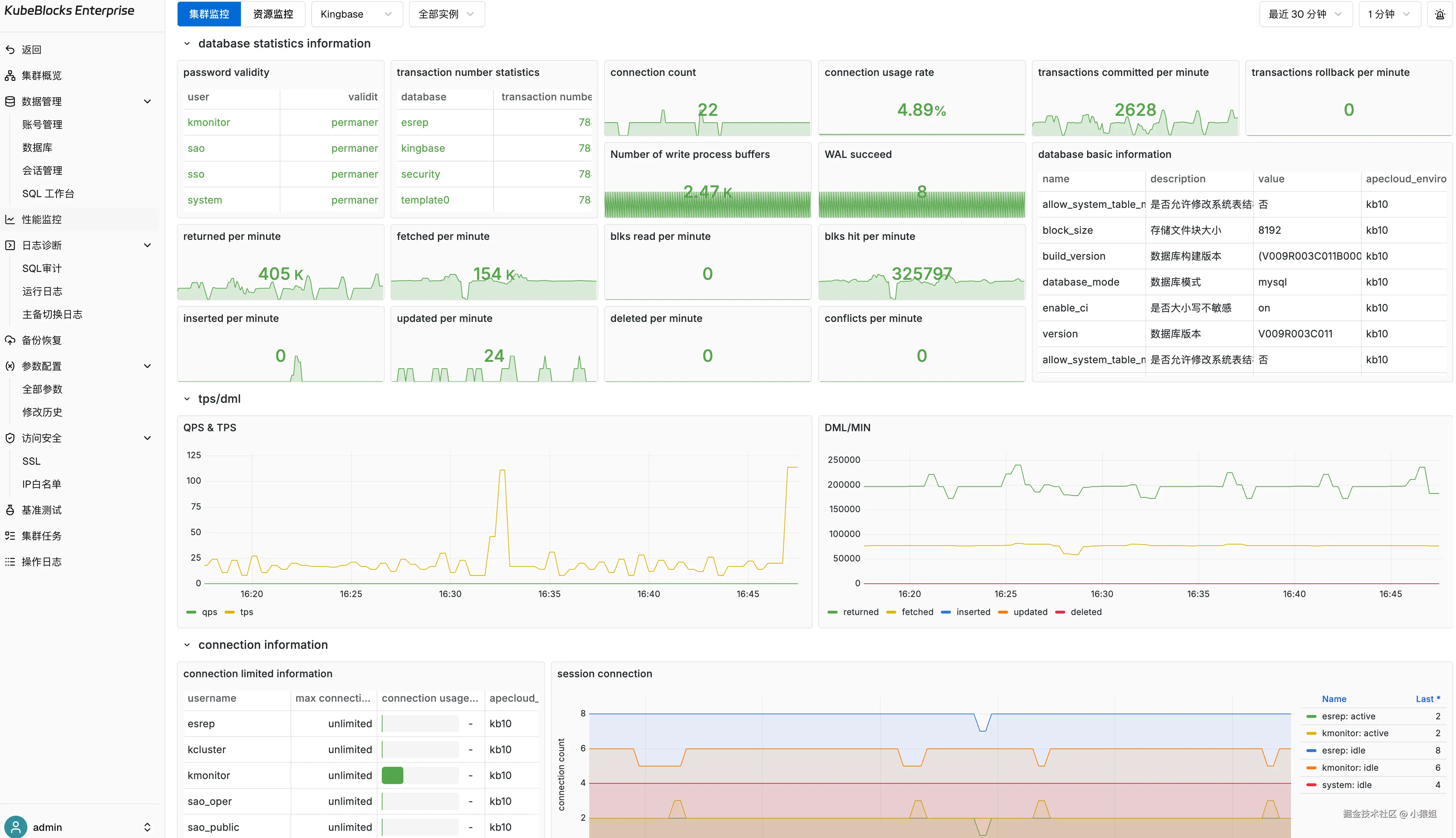Open IP白名单 in the sidebar

click(41, 484)
